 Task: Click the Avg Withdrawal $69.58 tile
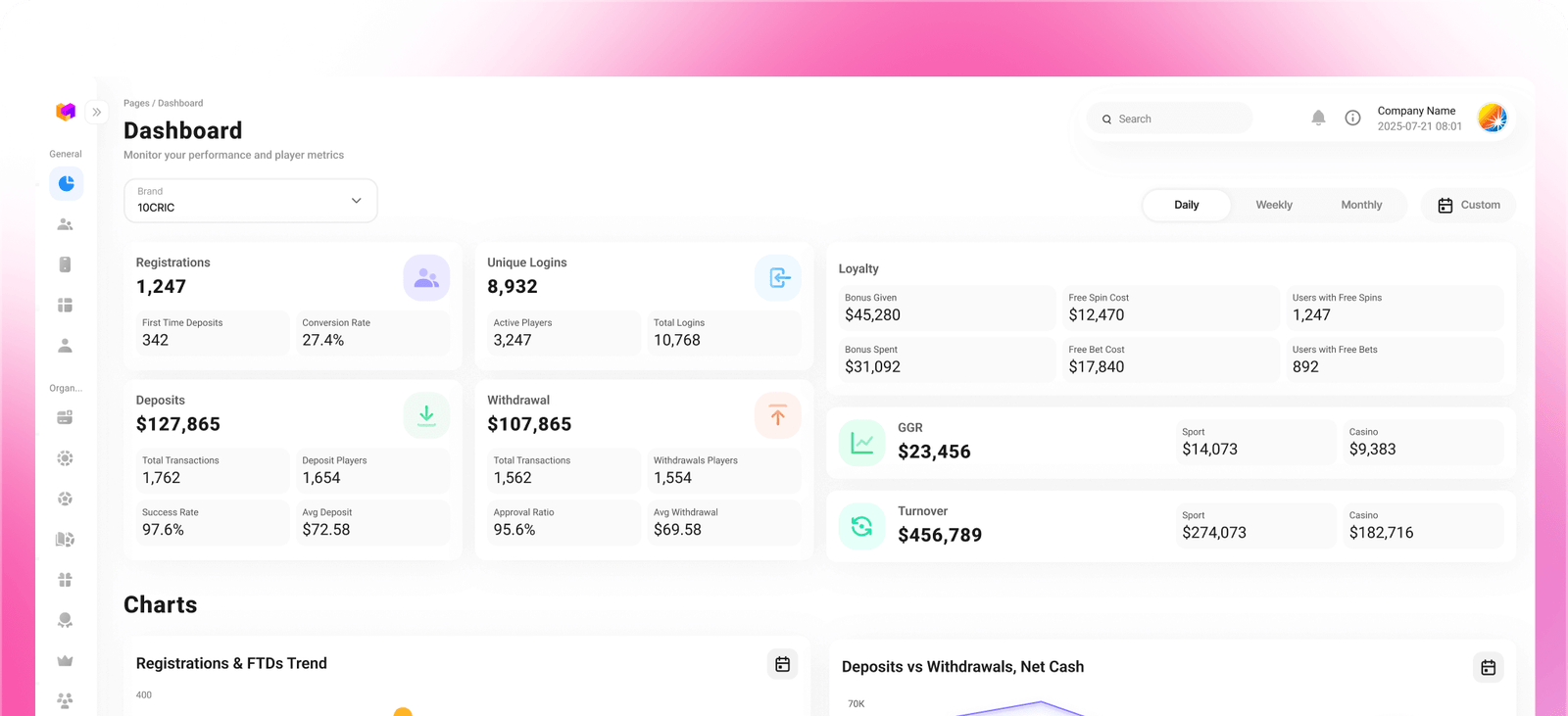pos(724,522)
